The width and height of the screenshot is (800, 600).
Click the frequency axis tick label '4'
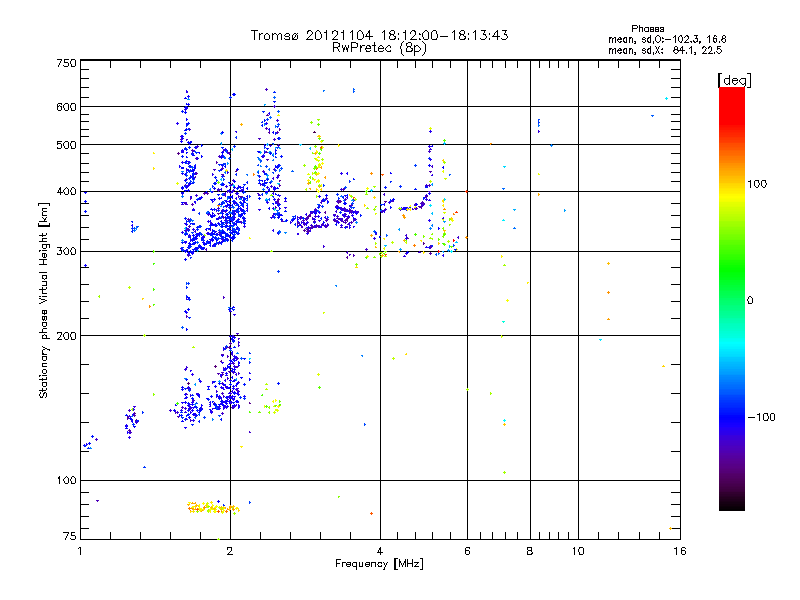tap(380, 551)
